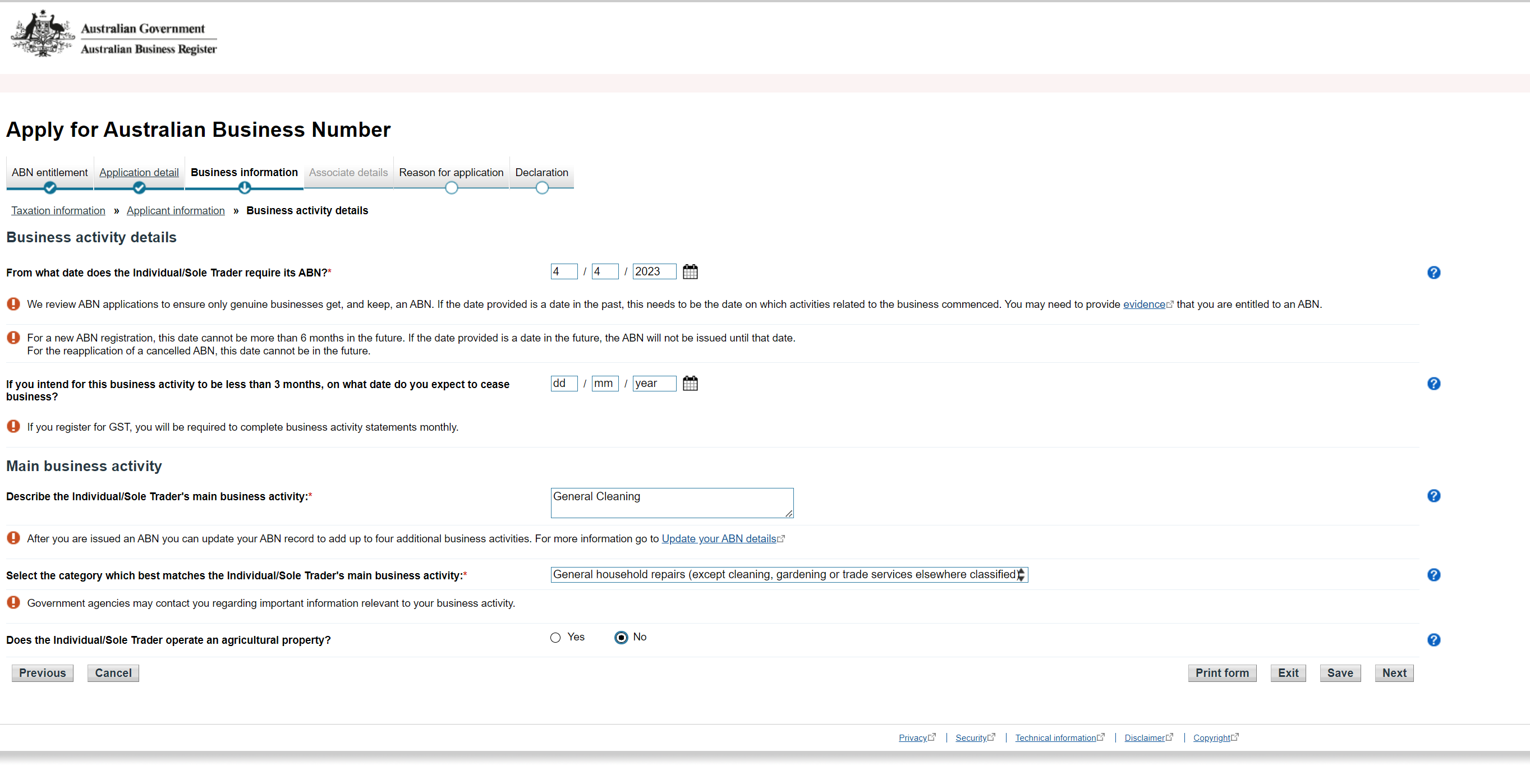Viewport: 1530px width, 784px height.
Task: Click the Australian Government crest logo
Action: 43,34
